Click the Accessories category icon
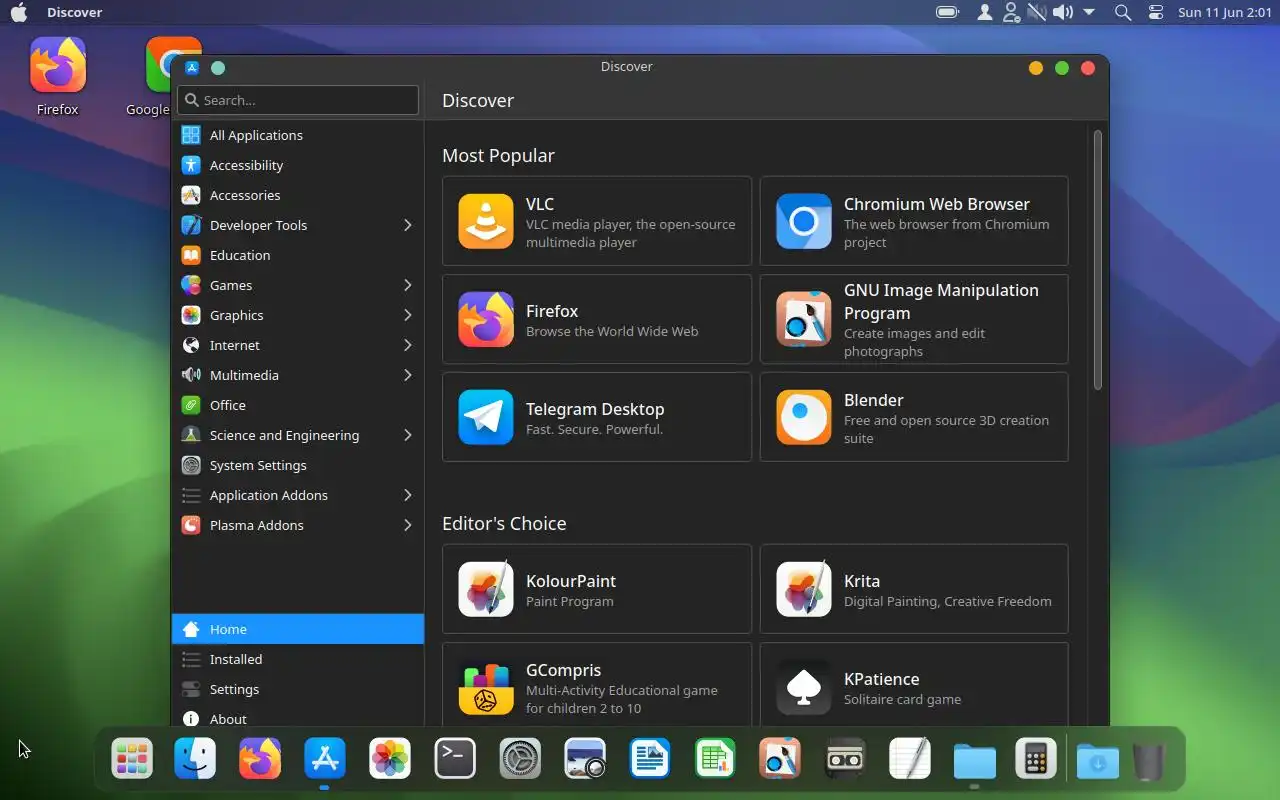1280x800 pixels. tap(191, 195)
